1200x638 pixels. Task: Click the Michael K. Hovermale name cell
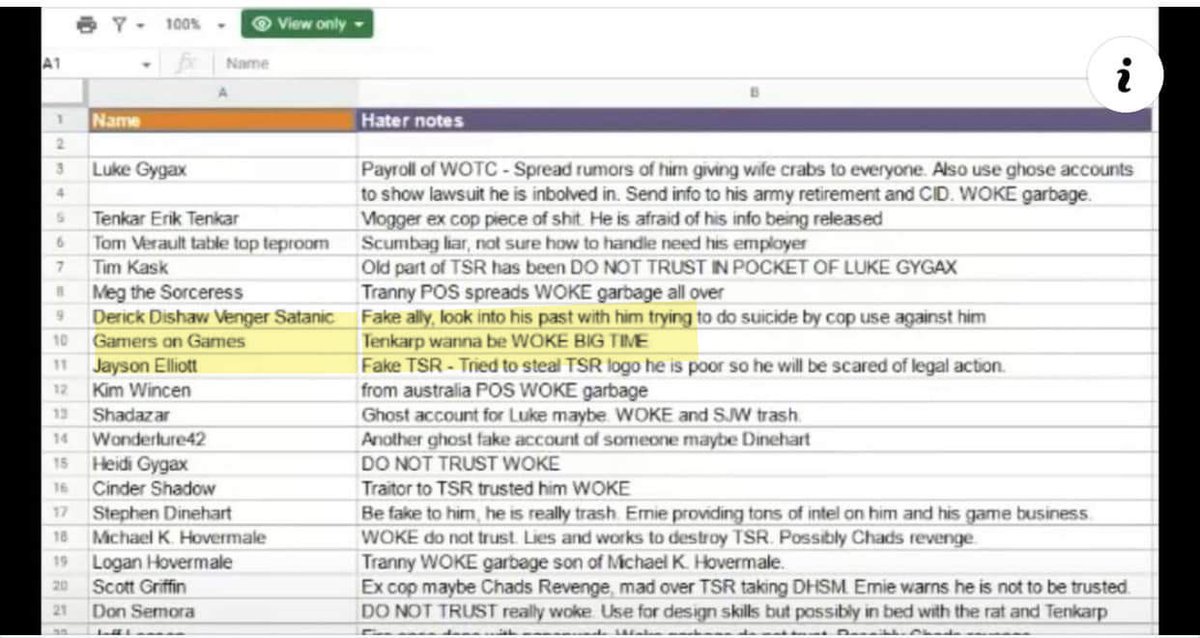tap(222, 537)
